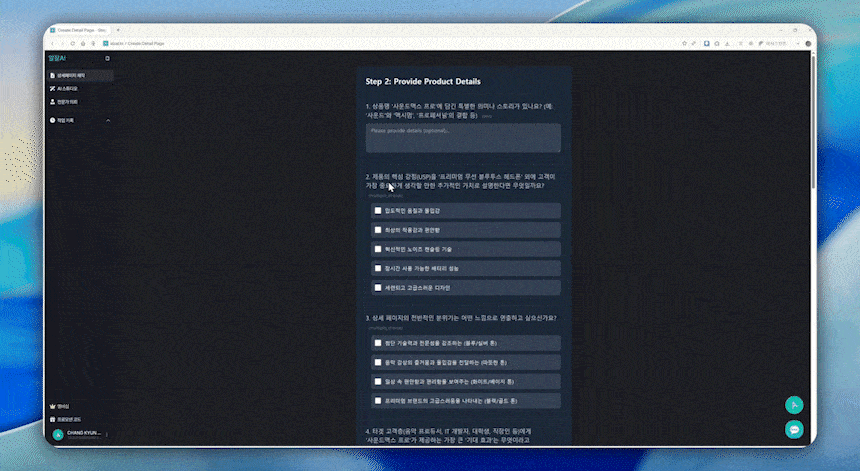Click the 전문가 의뢰 person icon
860x471 pixels.
pyautogui.click(x=52, y=101)
